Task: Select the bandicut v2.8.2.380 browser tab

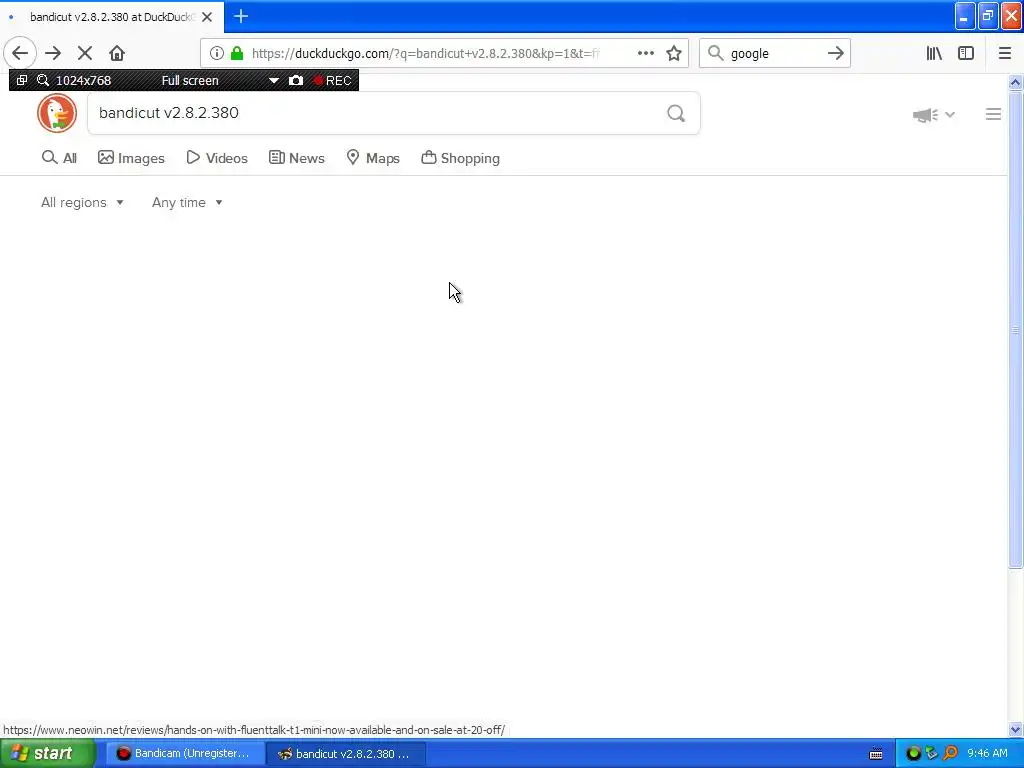Action: pyautogui.click(x=112, y=17)
